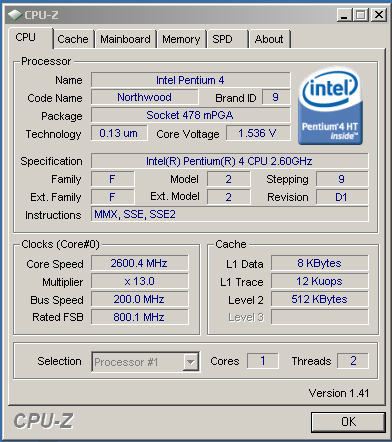Maximize the CPU-Z window

361,15
